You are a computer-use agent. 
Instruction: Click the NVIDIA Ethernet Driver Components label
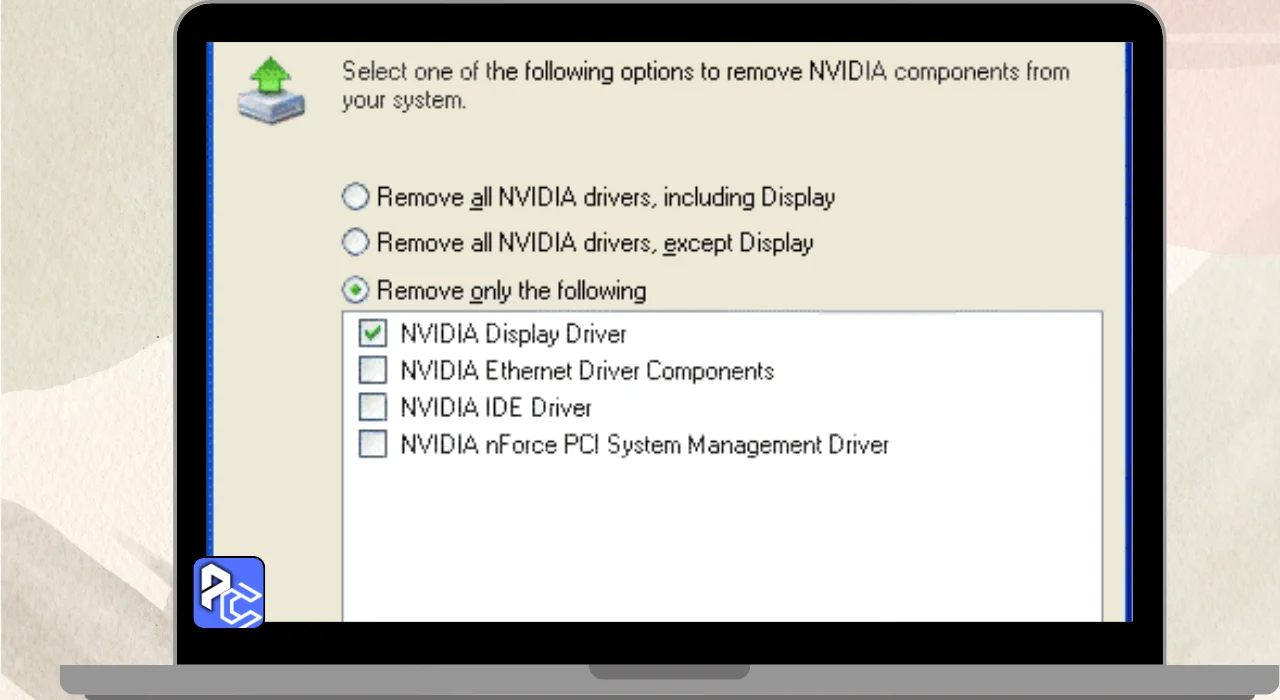[x=587, y=371]
